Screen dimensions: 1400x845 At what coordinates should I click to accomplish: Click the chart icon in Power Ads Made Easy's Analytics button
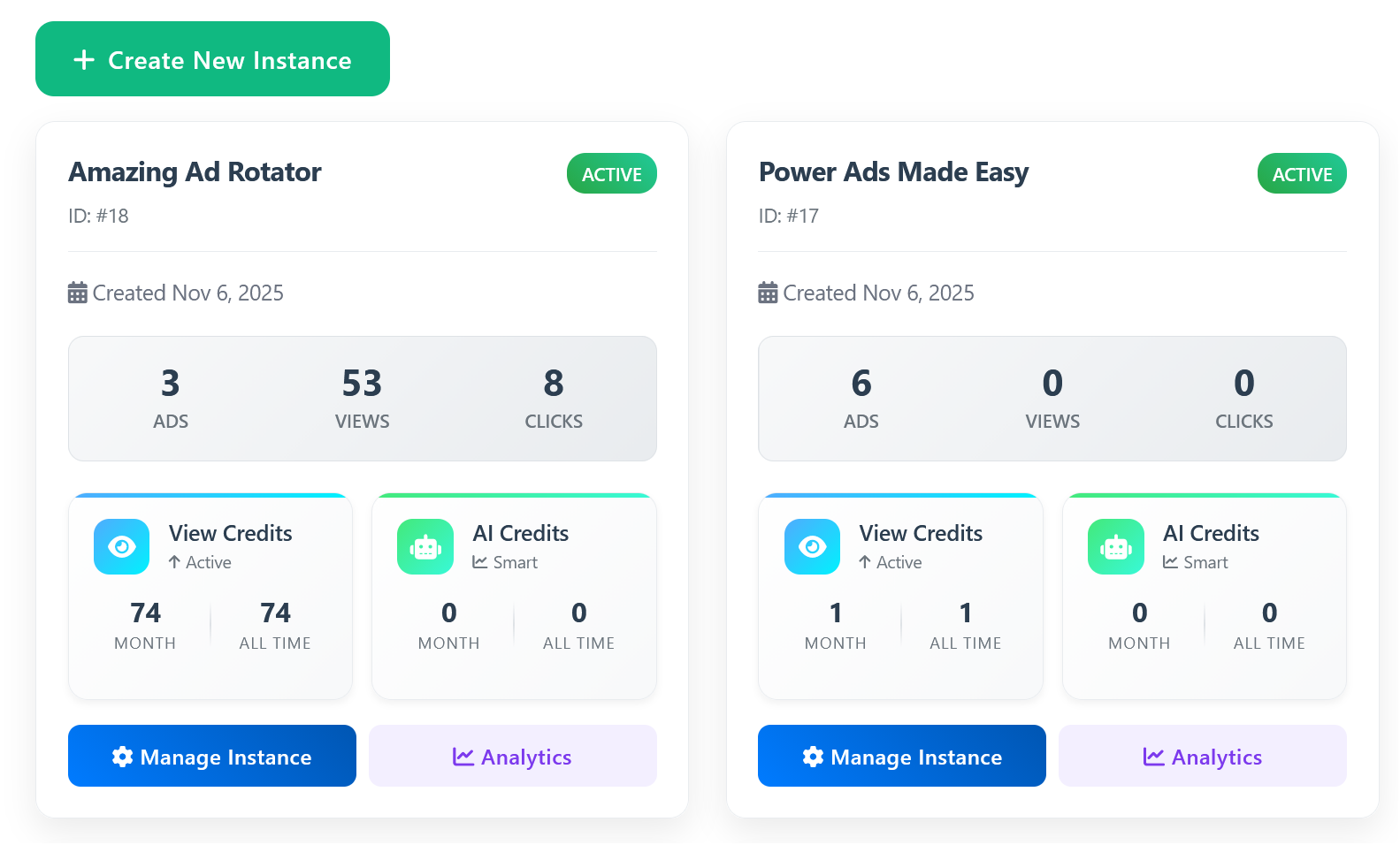(x=1153, y=757)
